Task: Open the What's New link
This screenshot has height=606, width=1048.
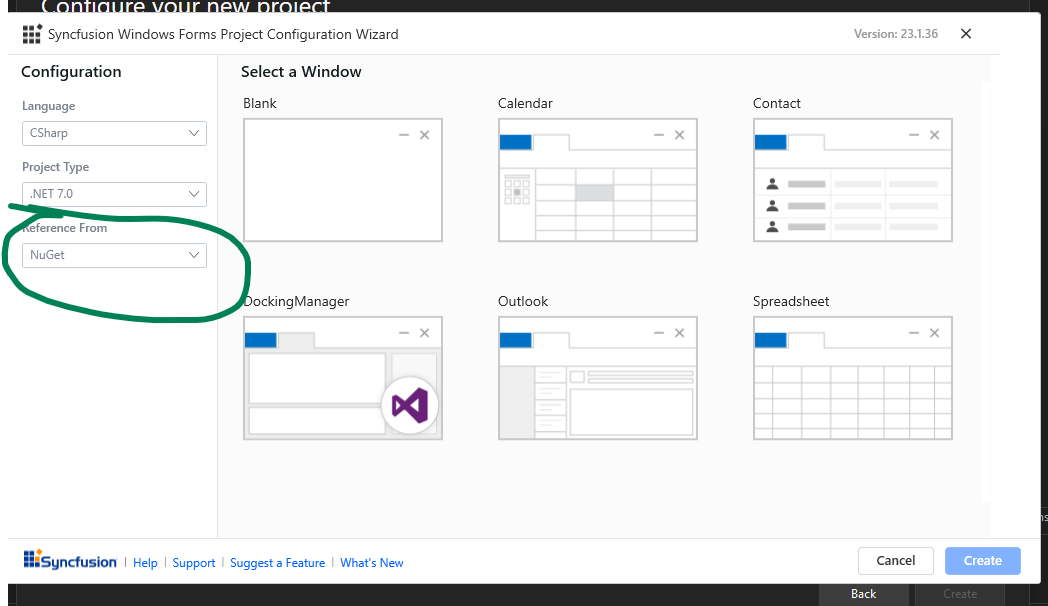Action: tap(371, 563)
